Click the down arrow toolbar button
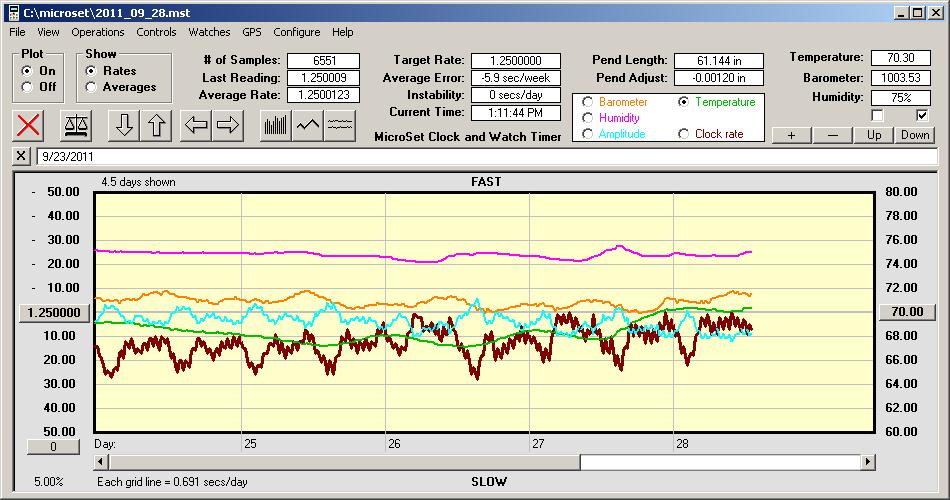This screenshot has width=950, height=500. [x=124, y=125]
